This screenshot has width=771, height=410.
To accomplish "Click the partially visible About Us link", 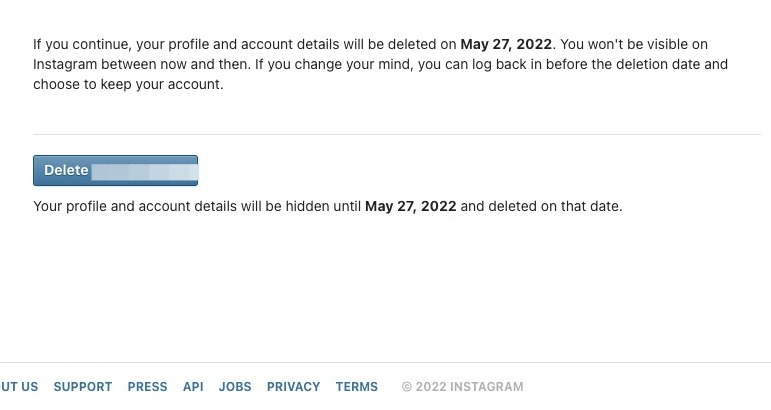I will pos(19,387).
